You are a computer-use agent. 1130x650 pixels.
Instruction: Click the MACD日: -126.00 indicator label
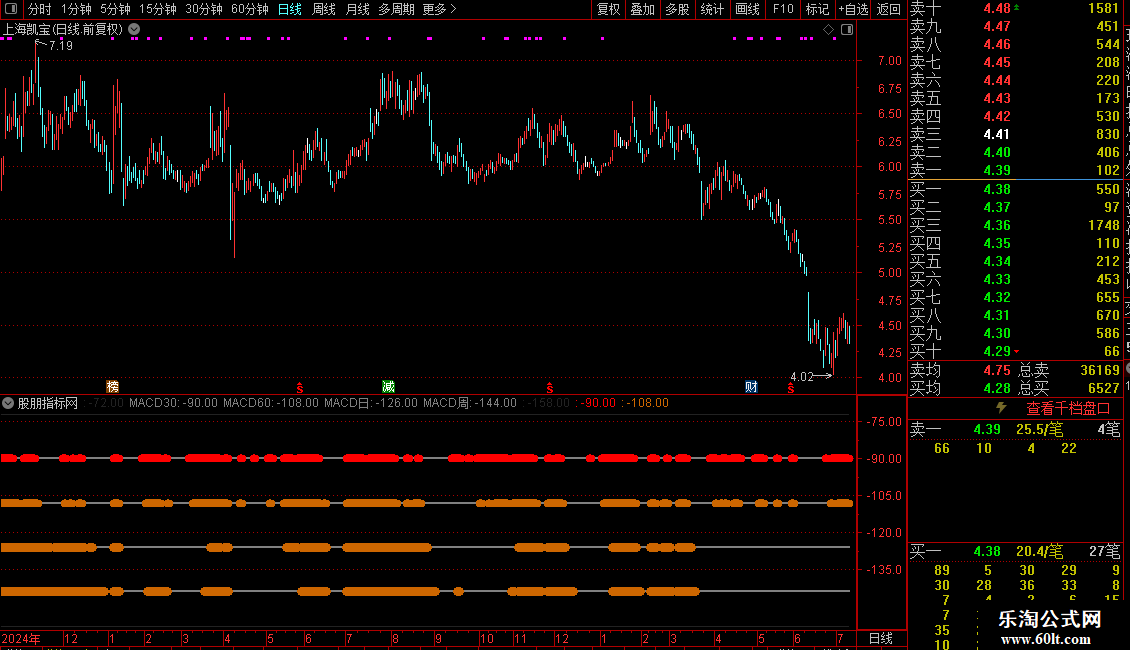click(370, 403)
